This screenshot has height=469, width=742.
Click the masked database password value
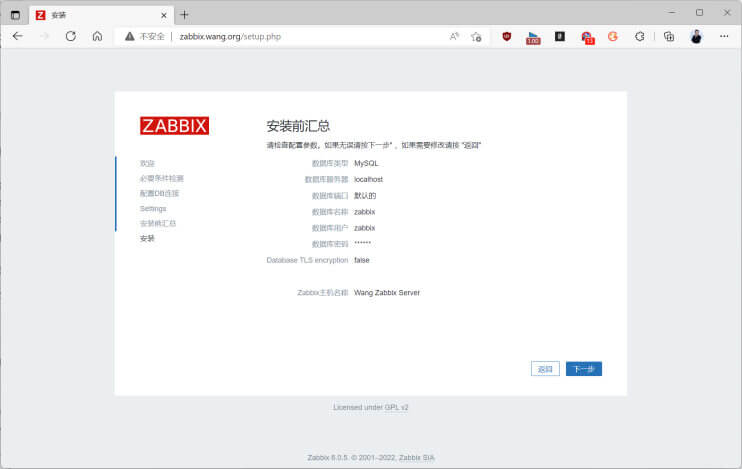[362, 243]
